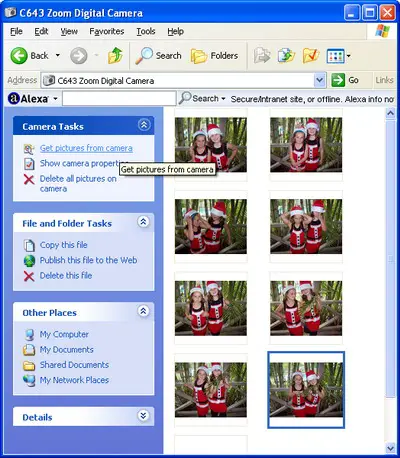Select the second photo thumbnail in top row
The width and height of the screenshot is (400, 458).
306,145
